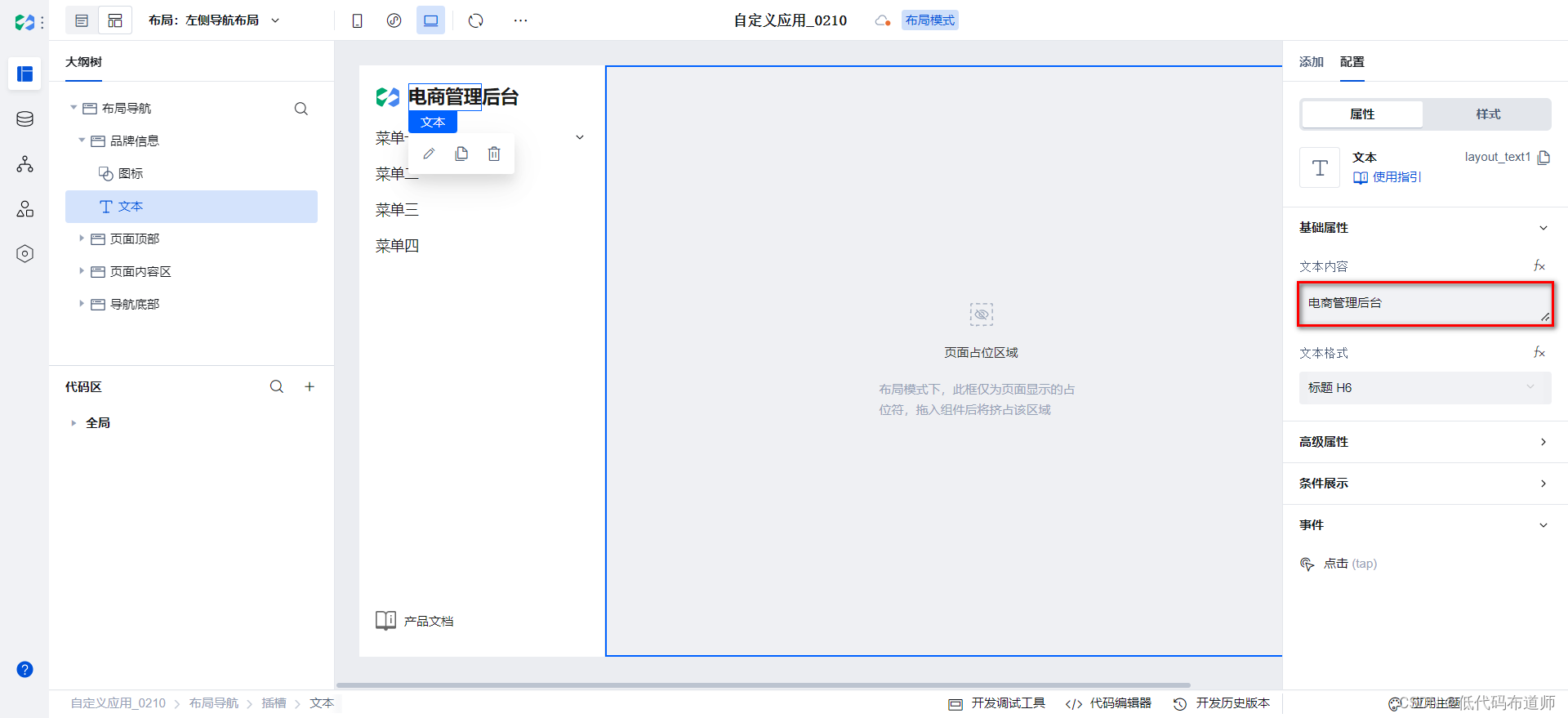Click breadcrumb 布局导航
The width and height of the screenshot is (1568, 718).
click(214, 703)
